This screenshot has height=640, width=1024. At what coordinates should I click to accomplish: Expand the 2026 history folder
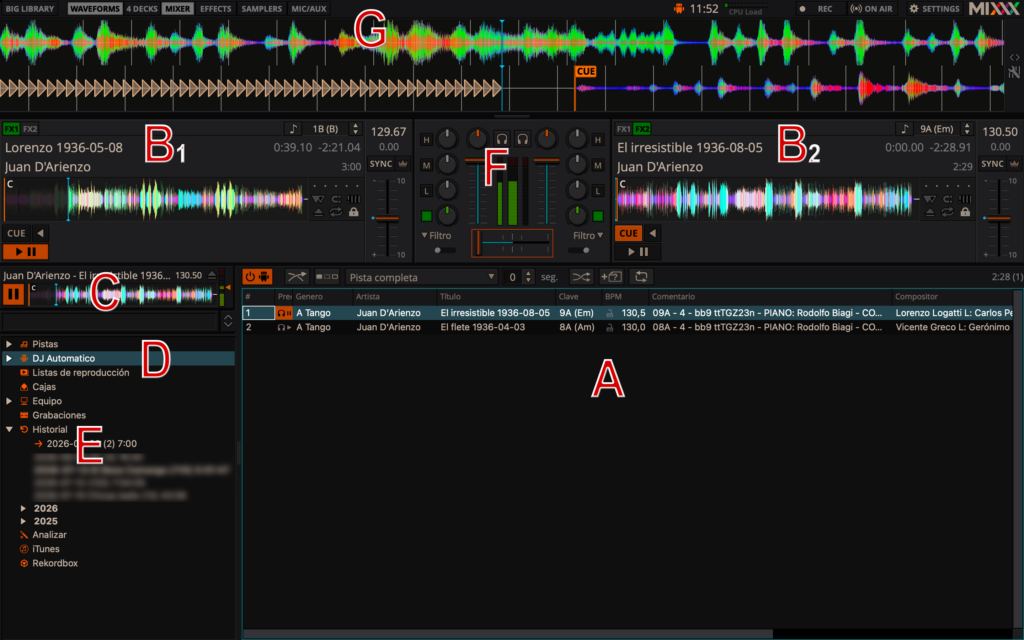point(24,508)
